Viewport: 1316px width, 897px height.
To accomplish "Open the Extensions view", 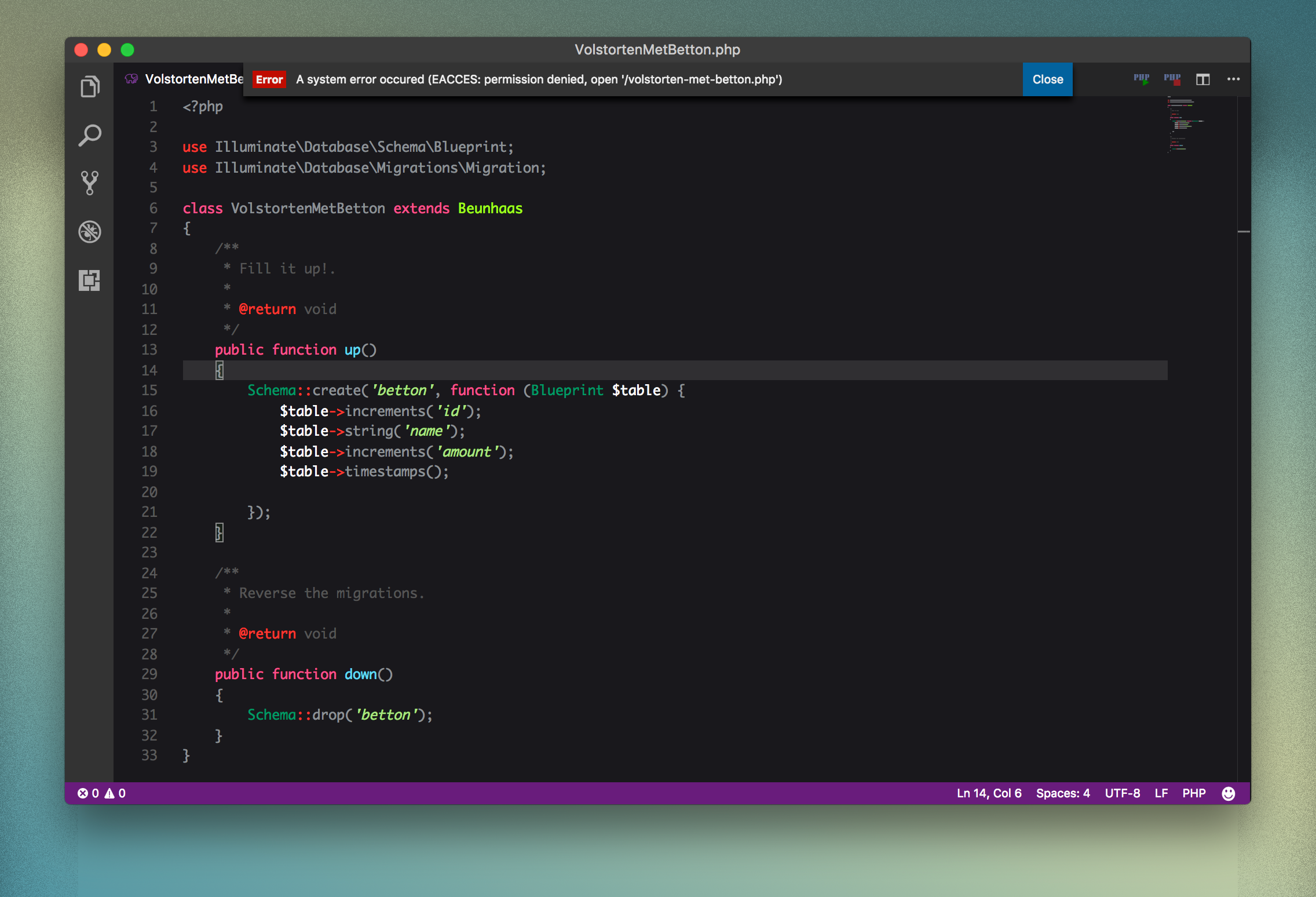I will click(90, 280).
